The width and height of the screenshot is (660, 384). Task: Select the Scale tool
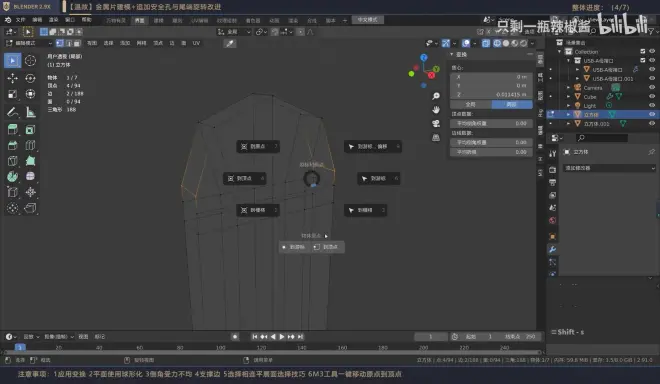click(x=12, y=94)
